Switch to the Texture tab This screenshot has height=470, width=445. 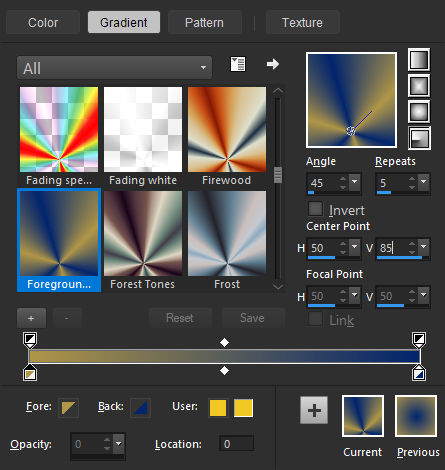tap(302, 23)
